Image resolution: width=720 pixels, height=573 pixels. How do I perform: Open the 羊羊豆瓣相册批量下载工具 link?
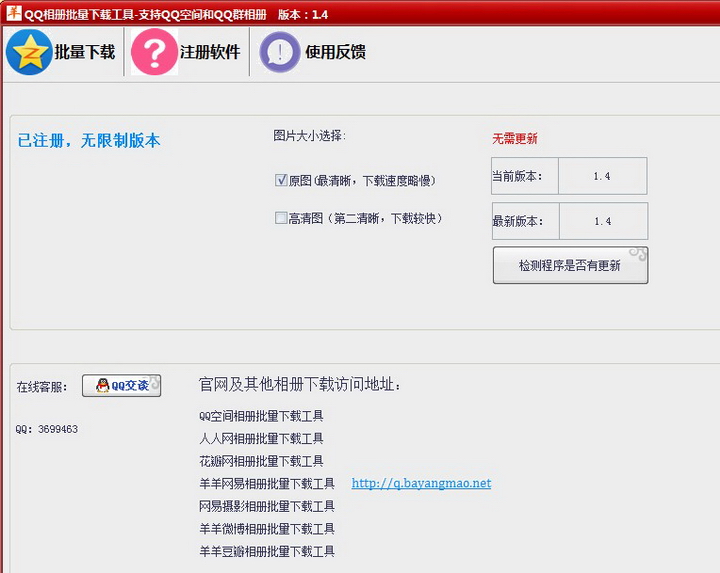(267, 551)
